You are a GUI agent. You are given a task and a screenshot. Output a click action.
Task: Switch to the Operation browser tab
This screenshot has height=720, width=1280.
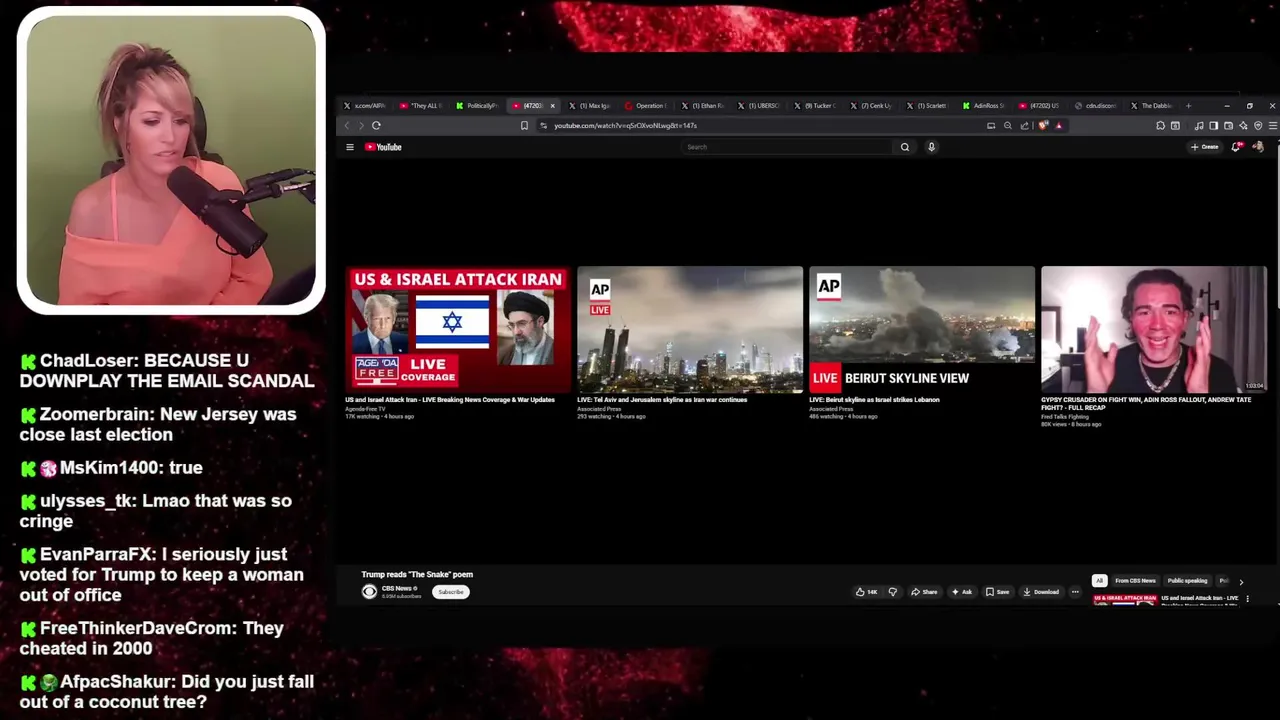point(645,105)
